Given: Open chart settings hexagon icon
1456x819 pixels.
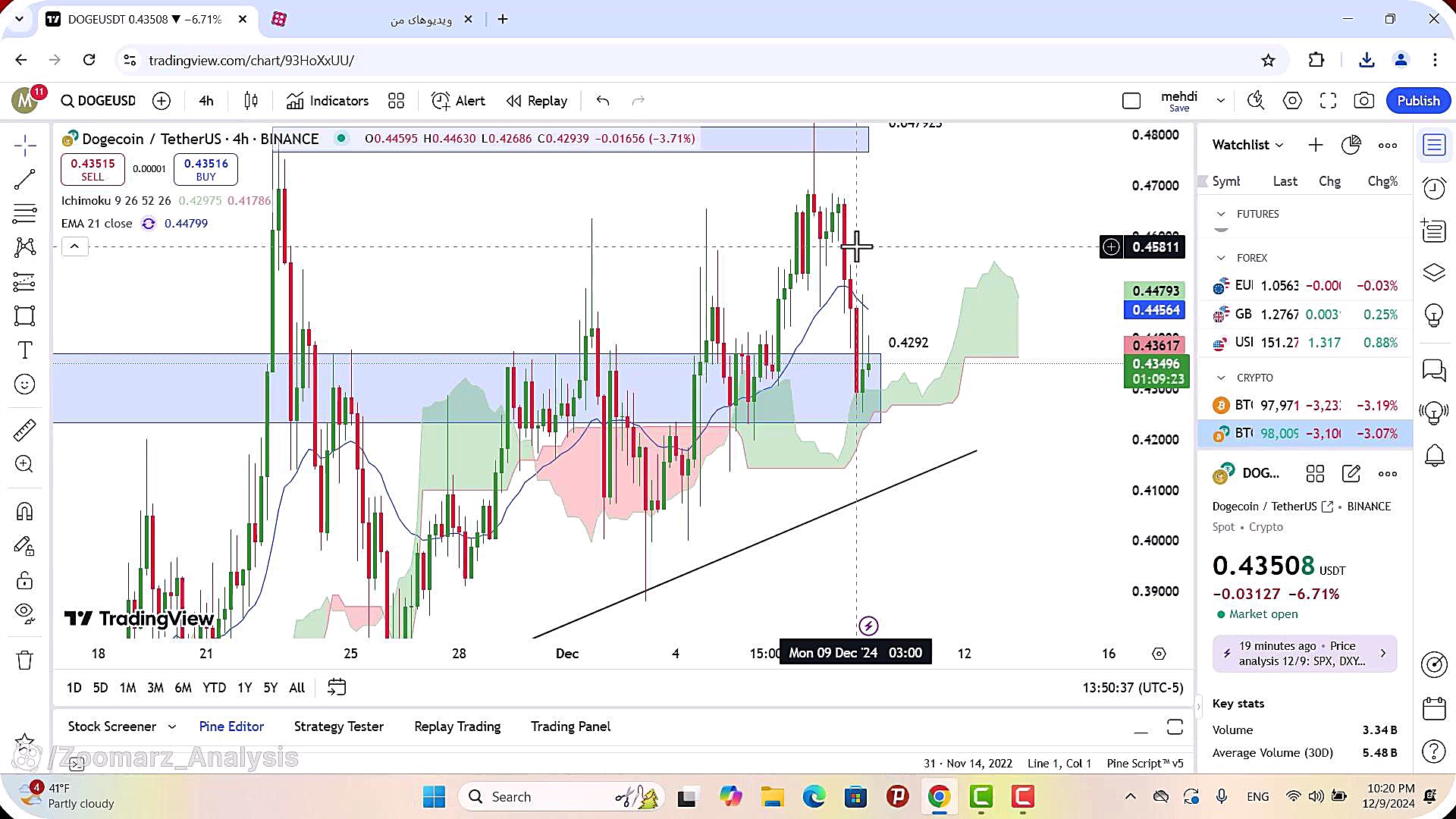Looking at the screenshot, I should point(1292,100).
